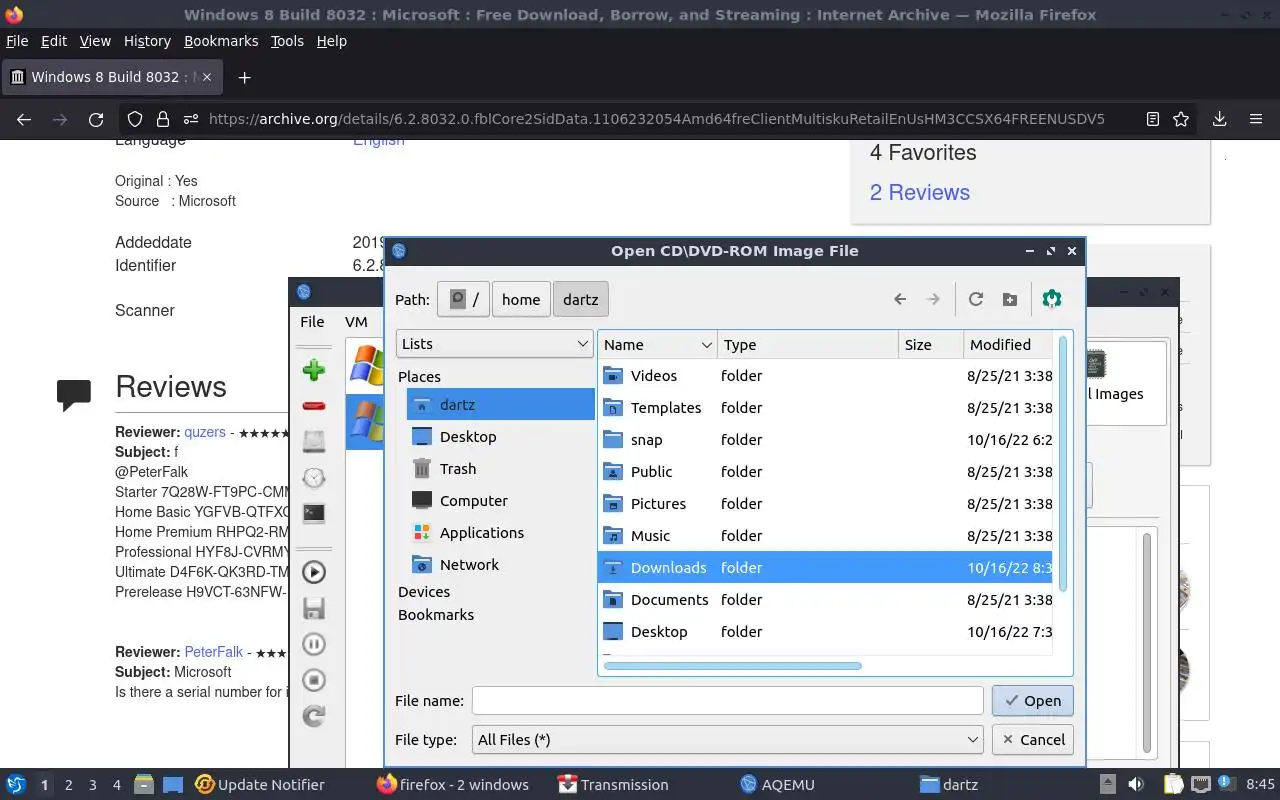Go back using the dialog's left arrow icon
This screenshot has width=1280, height=800.
tap(900, 299)
